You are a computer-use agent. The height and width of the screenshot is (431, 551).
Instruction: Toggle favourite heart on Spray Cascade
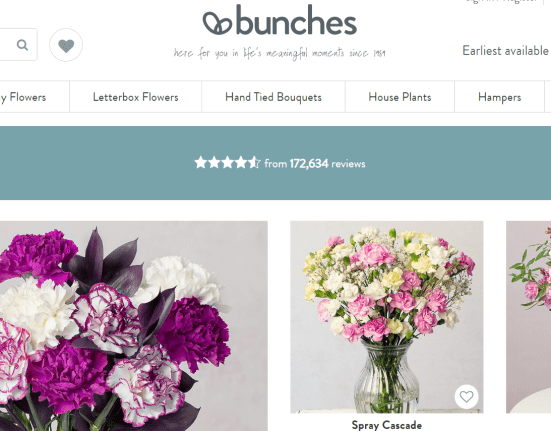pos(466,397)
